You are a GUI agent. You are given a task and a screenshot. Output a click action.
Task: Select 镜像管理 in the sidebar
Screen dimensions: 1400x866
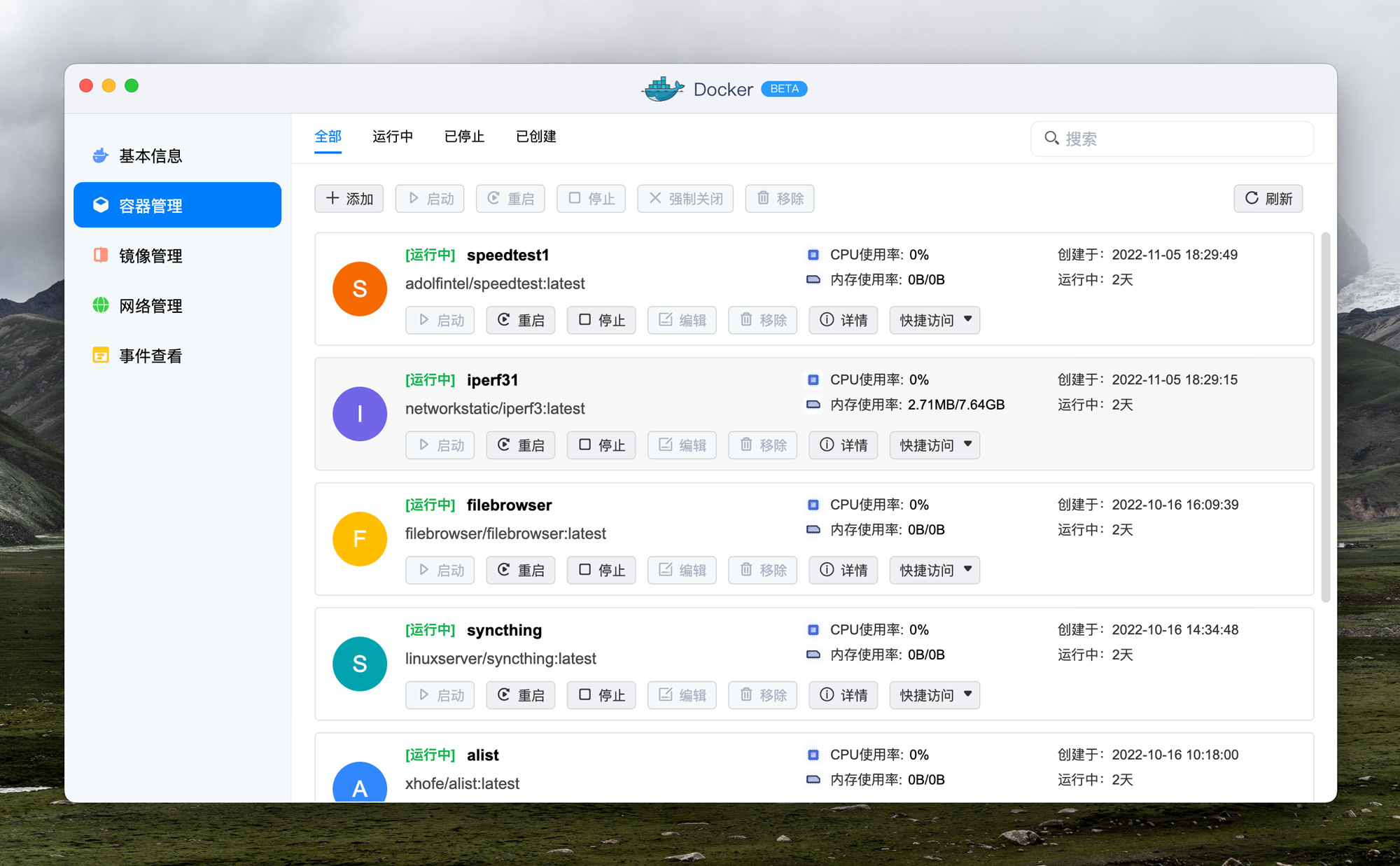150,256
